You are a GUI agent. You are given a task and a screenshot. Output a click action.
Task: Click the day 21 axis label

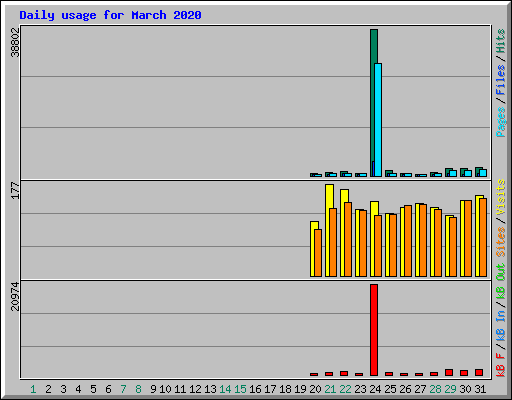(330, 389)
